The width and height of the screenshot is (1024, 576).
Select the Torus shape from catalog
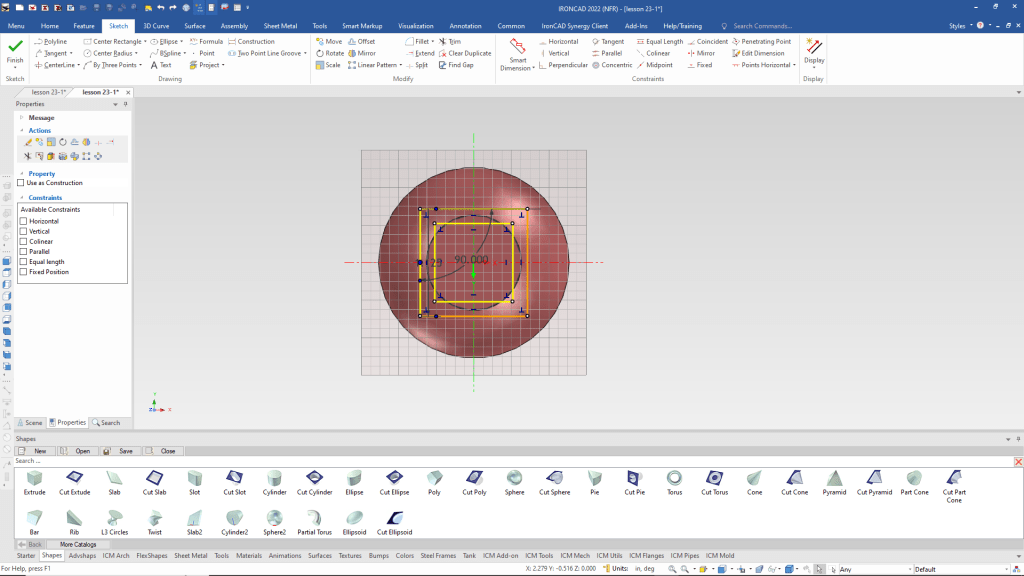[x=675, y=481]
